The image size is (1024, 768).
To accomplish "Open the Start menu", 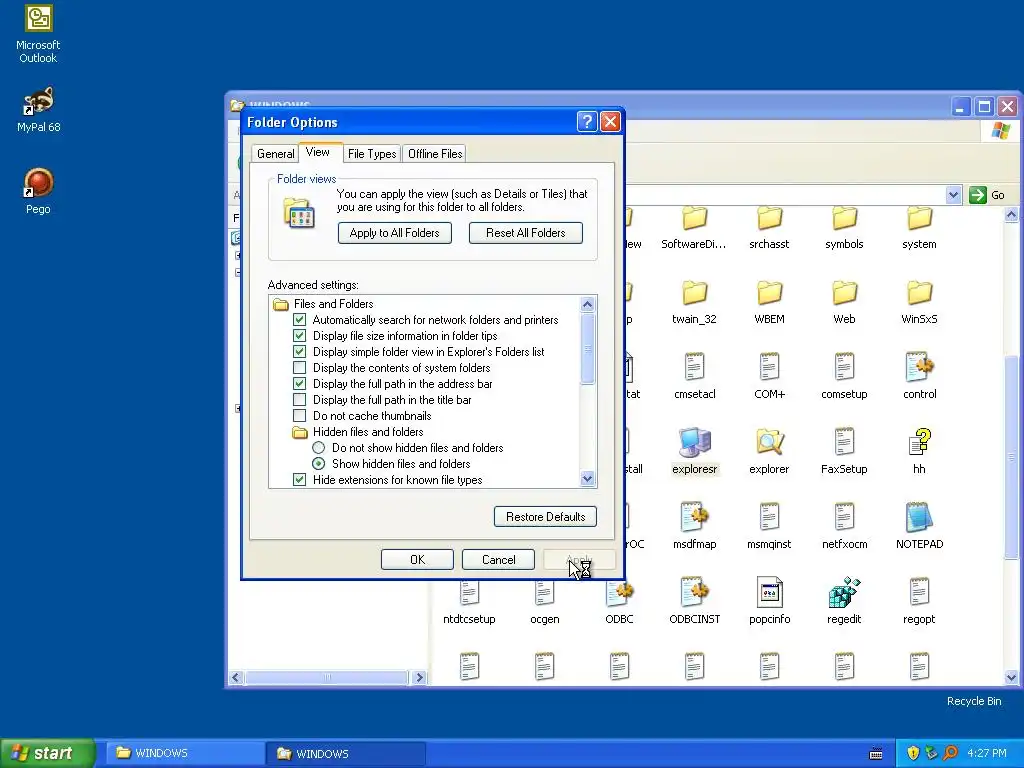I will point(47,753).
